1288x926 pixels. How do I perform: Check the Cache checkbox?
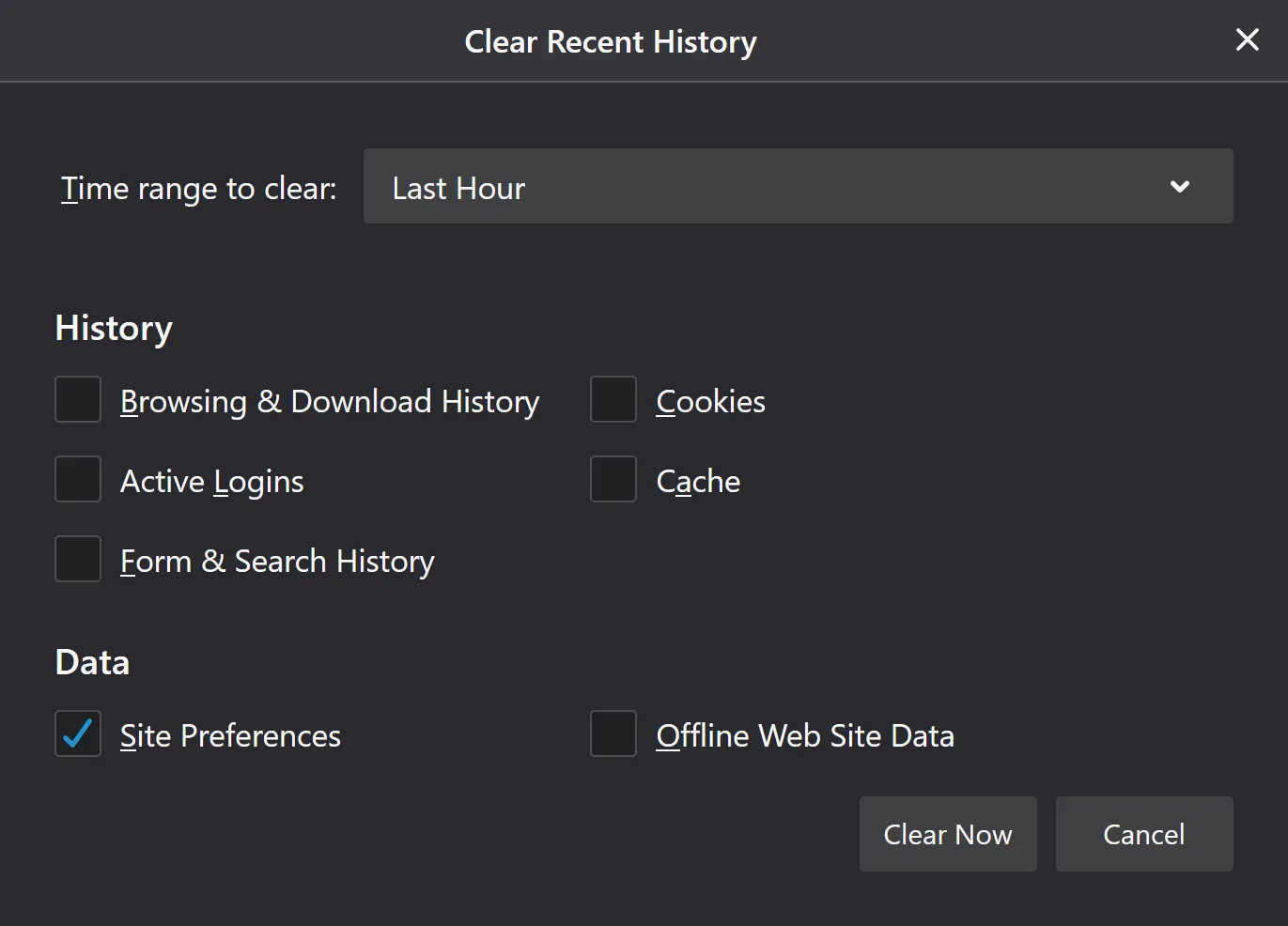point(613,479)
